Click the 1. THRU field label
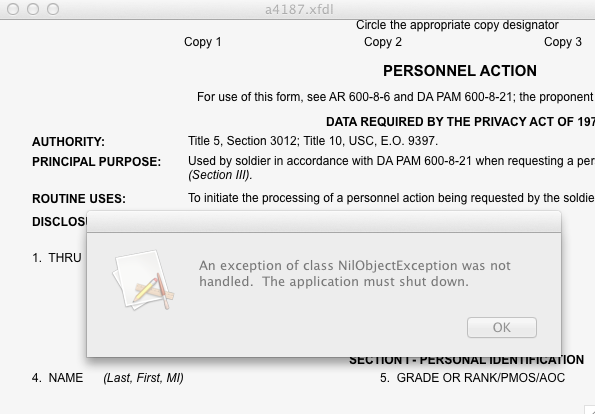 pyautogui.click(x=57, y=258)
